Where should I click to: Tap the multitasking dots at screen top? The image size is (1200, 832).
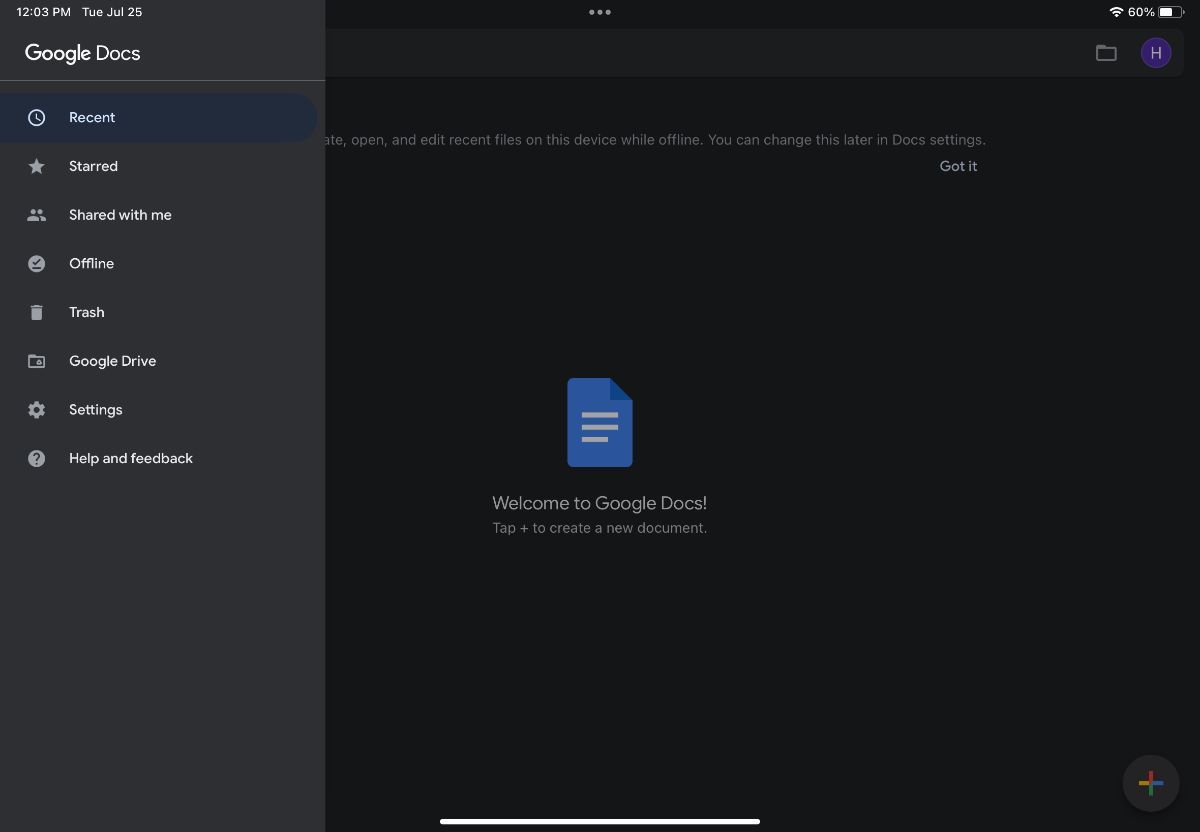(x=599, y=12)
